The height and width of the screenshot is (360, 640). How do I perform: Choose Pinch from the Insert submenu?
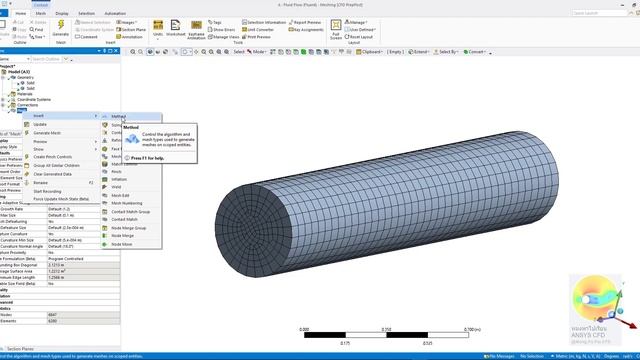pos(131,172)
